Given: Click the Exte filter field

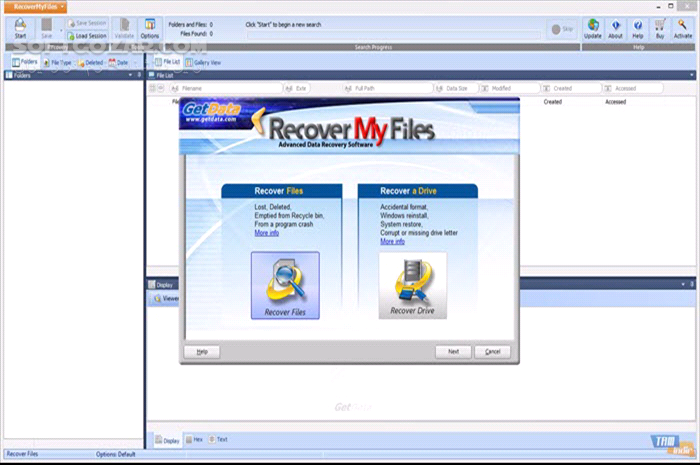Looking at the screenshot, I should point(296,88).
